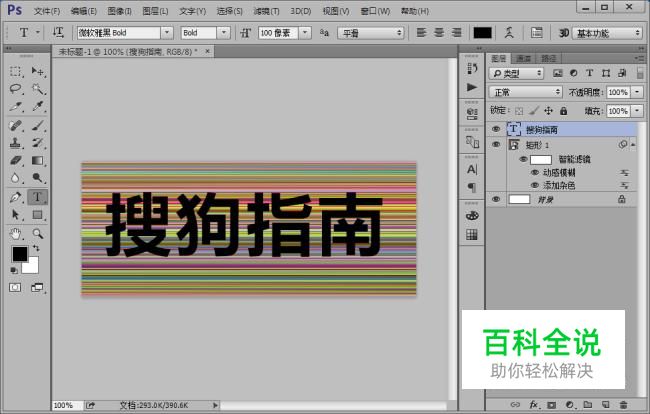Create a new layer group folder

coord(587,404)
